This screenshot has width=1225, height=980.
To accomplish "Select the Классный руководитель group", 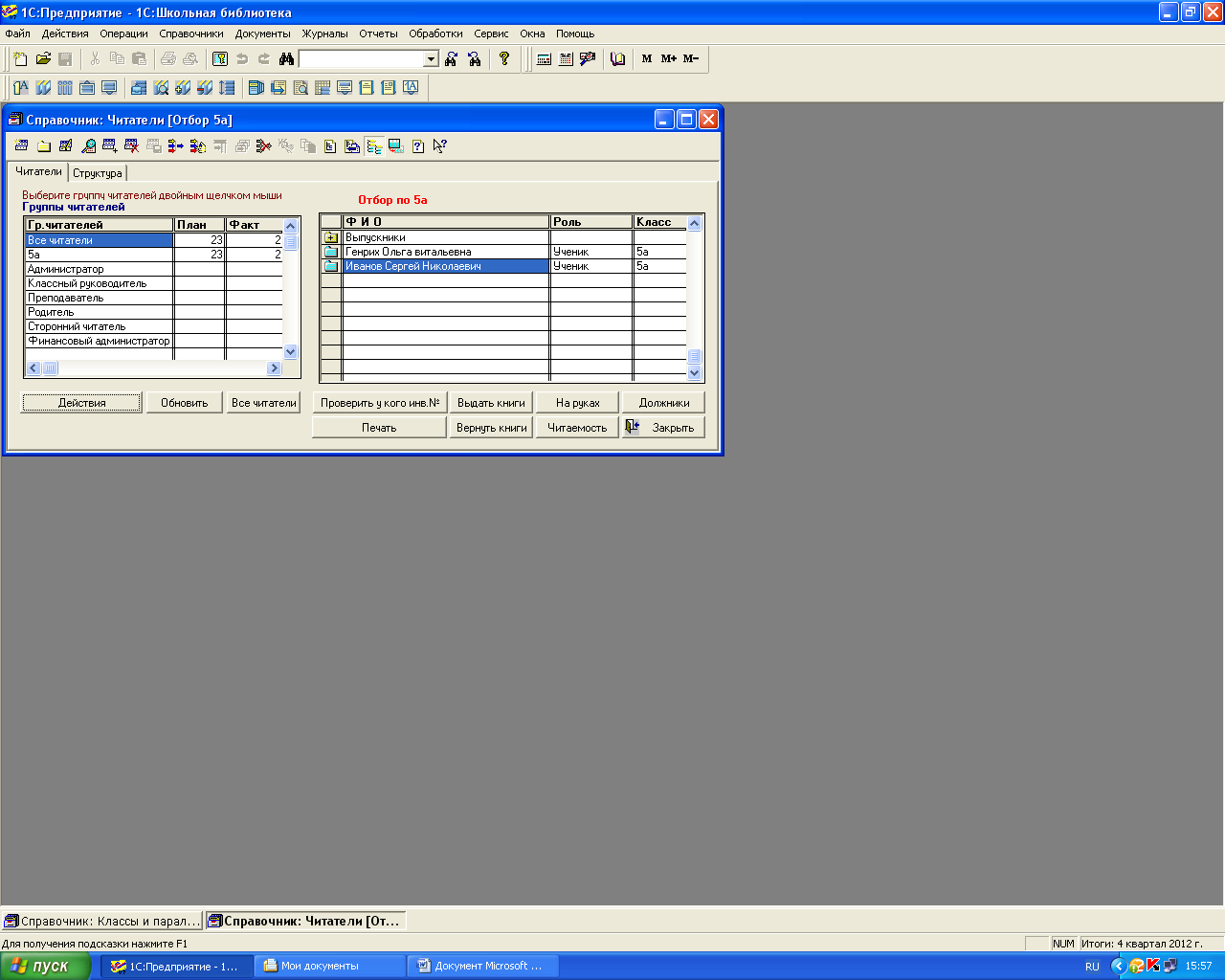I will [x=153, y=283].
